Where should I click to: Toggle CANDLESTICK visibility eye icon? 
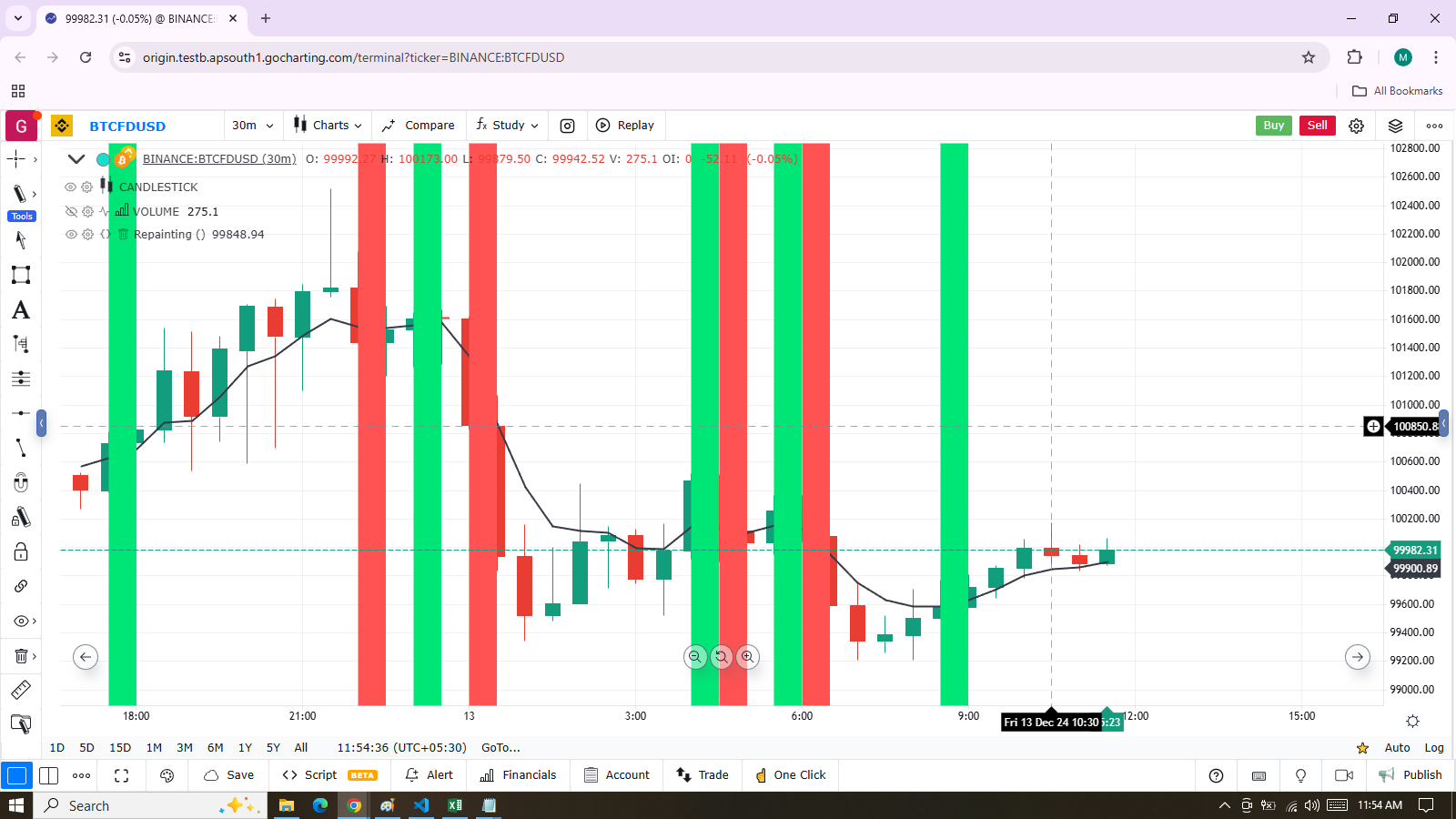70,187
